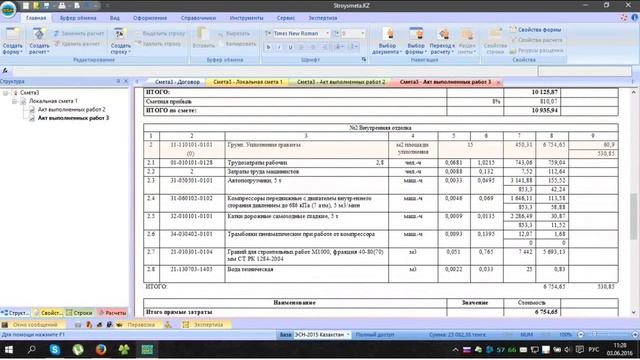The height and width of the screenshot is (360, 640).
Task: Switch to the Главная ribbon tab
Action: coord(36,18)
